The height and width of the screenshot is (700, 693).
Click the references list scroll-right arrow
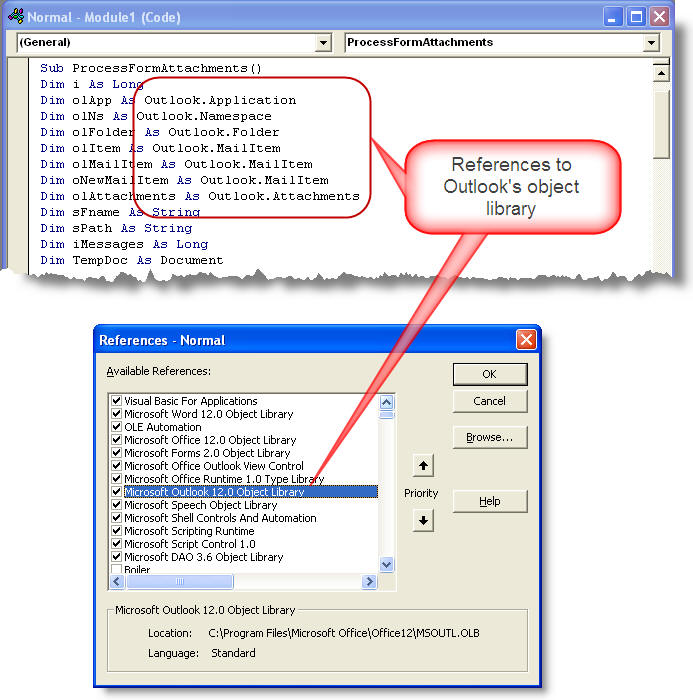pos(369,581)
